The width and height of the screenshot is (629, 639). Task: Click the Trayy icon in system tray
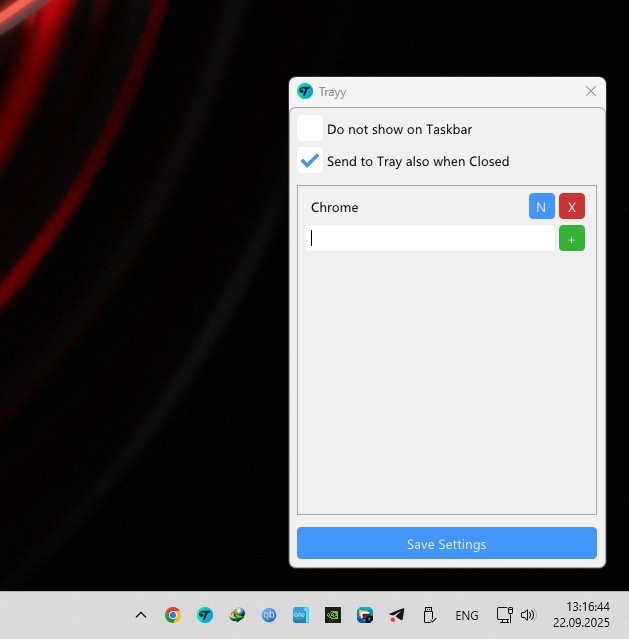[x=205, y=615]
